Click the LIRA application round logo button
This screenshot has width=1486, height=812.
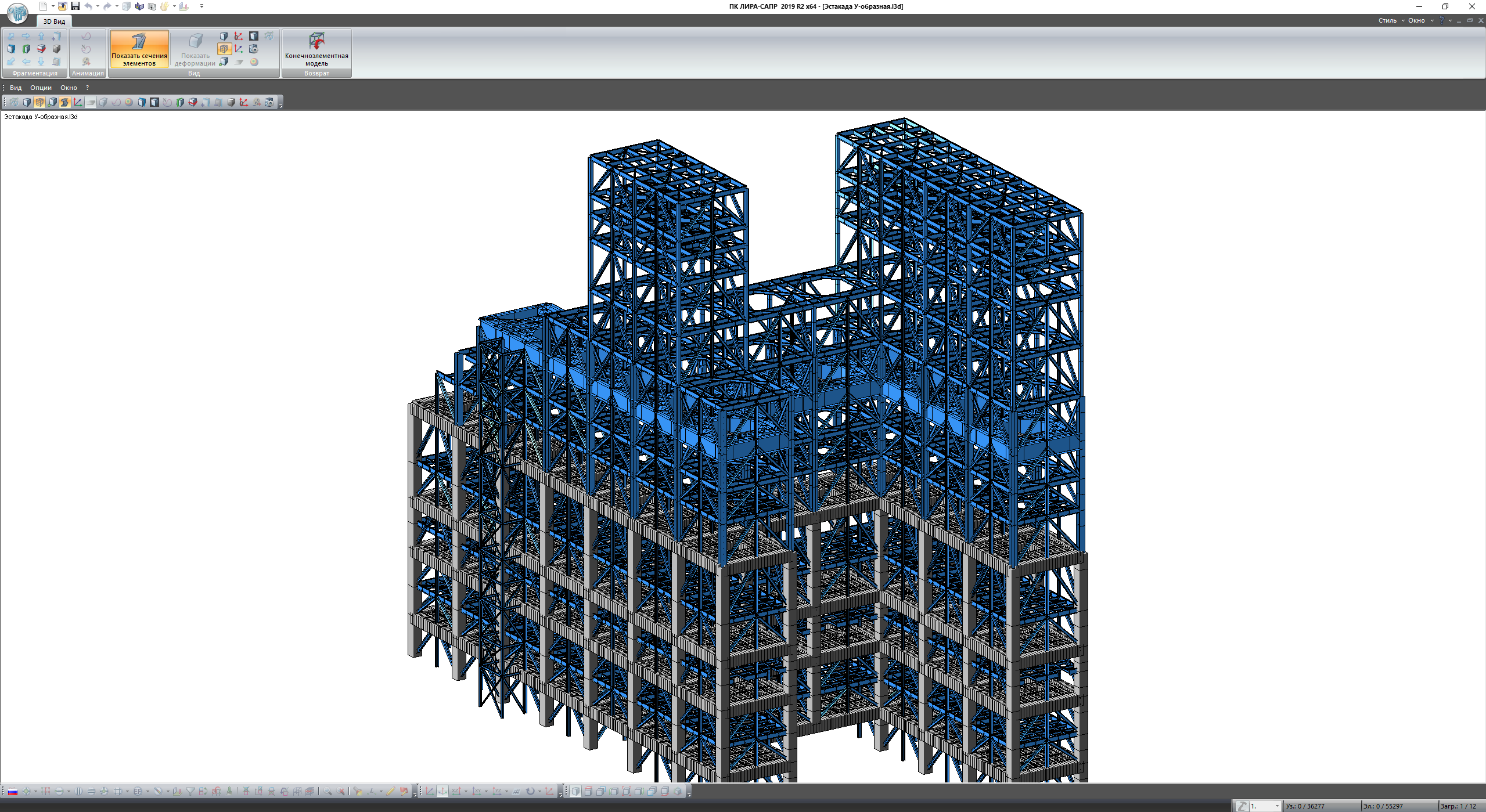click(17, 13)
